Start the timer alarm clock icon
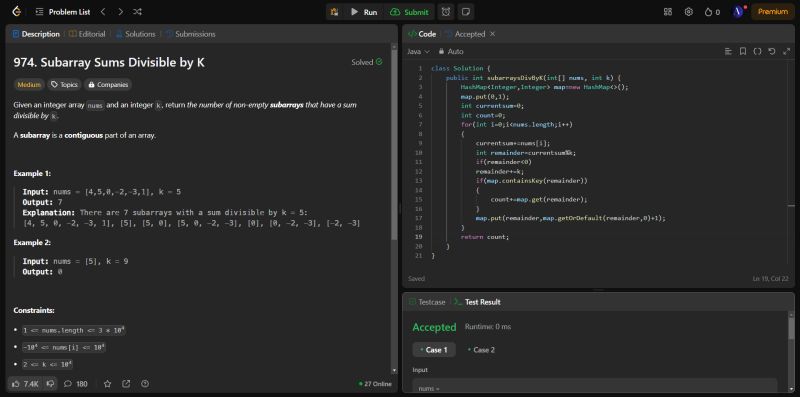The height and width of the screenshot is (397, 800). 446,12
